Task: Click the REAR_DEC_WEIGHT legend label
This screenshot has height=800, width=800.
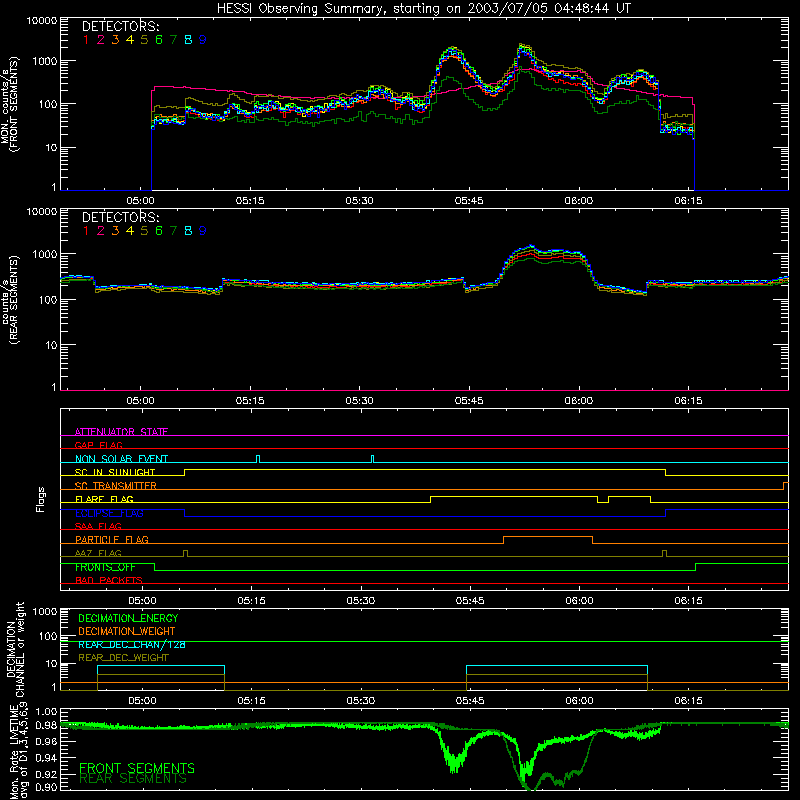Action: coord(123,658)
